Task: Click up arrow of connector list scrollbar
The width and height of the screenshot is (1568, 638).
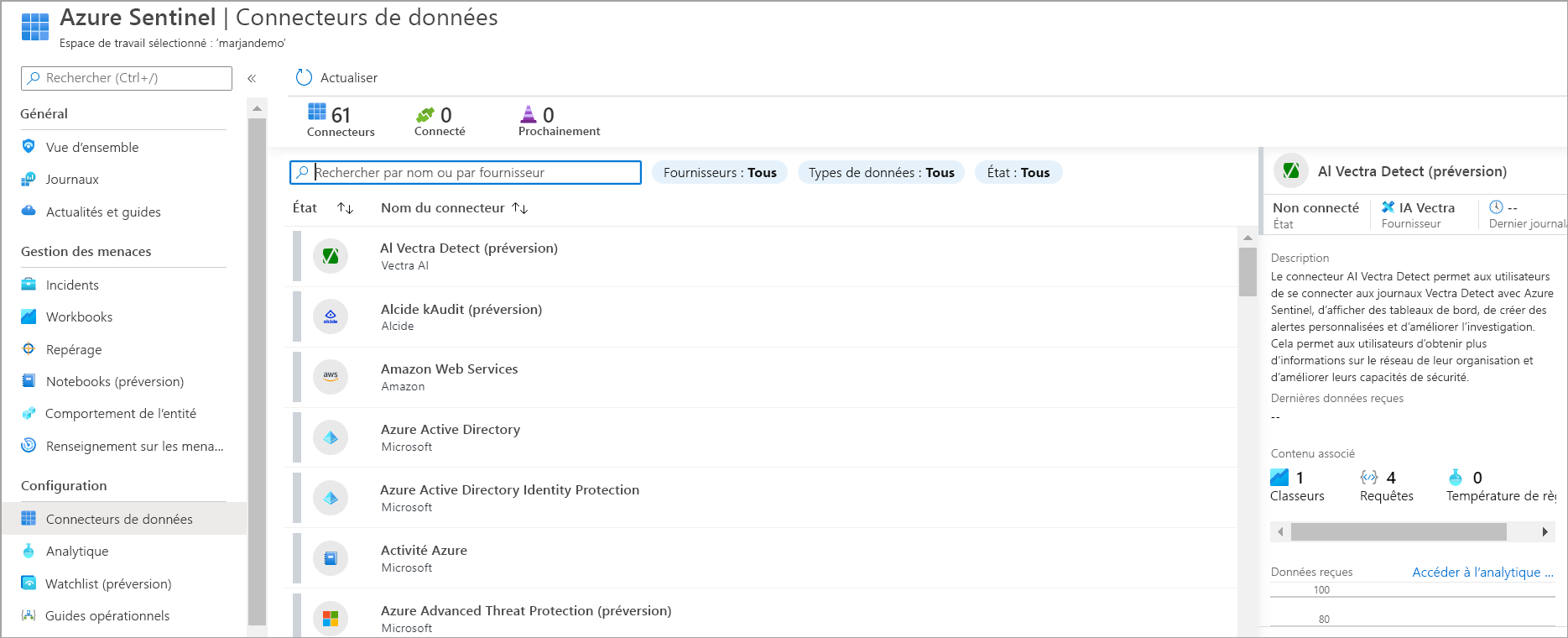Action: [1248, 238]
